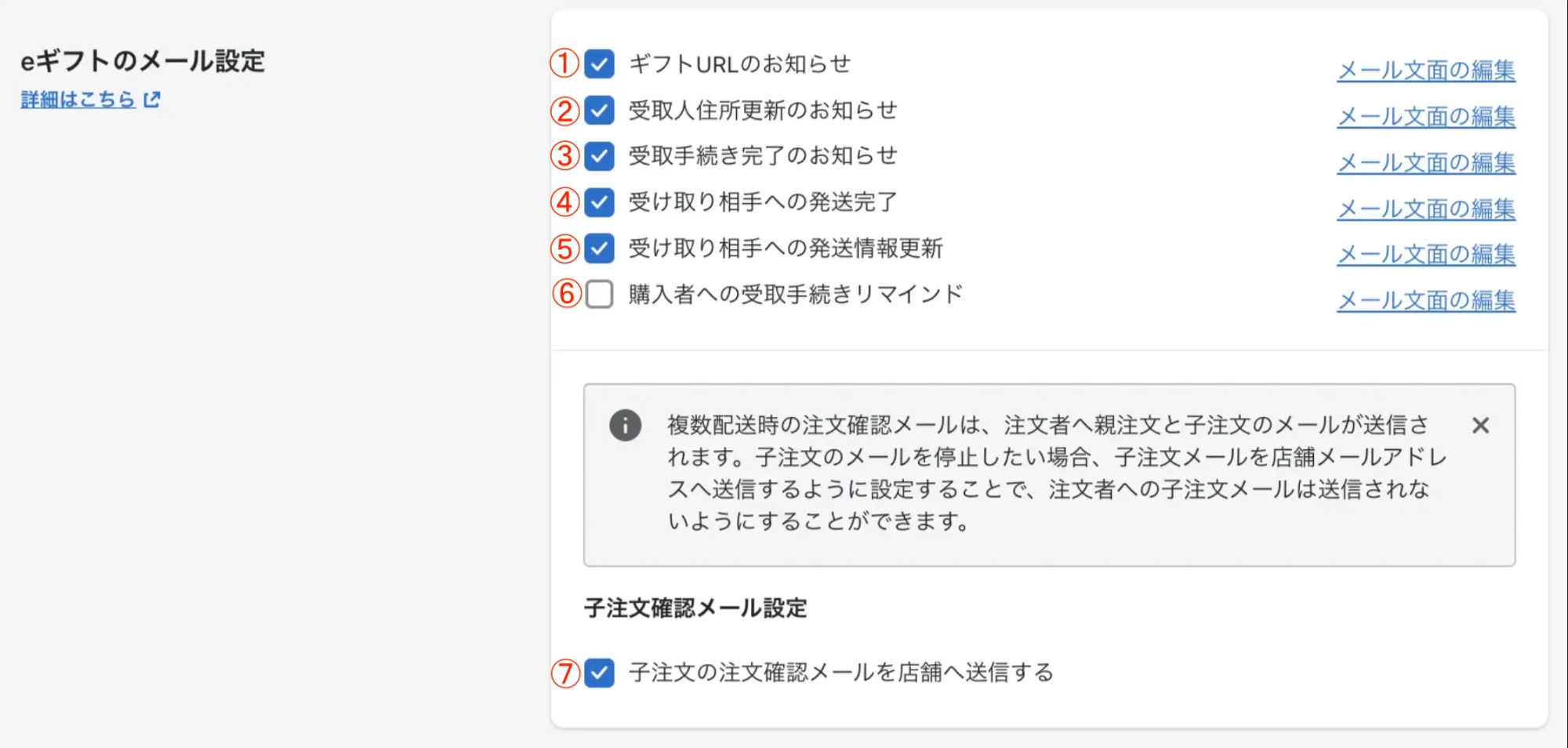The image size is (1568, 748).
Task: Edit mail text for 受け取り相手への発送完了
Action: coord(1425,209)
